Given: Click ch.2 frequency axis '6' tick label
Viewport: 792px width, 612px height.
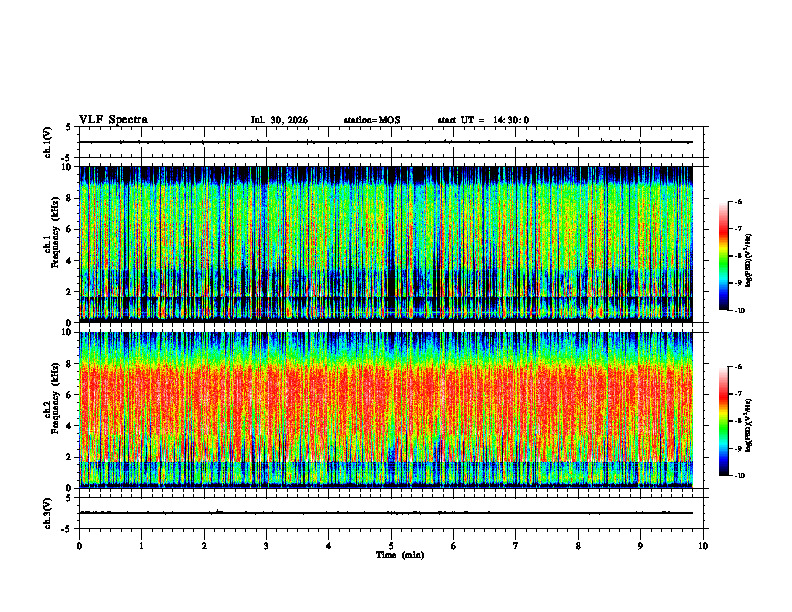Looking at the screenshot, I should [69, 395].
